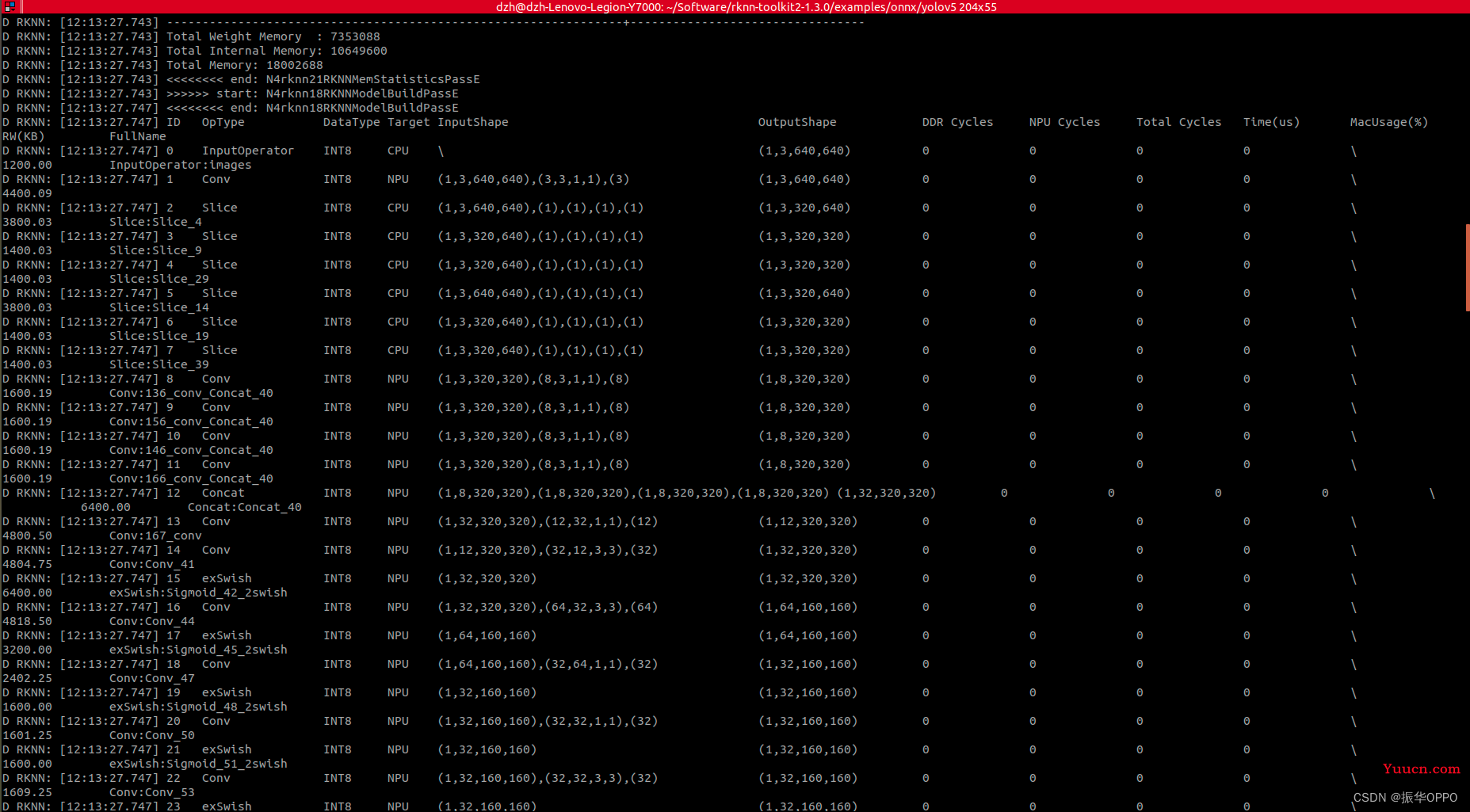Screen dimensions: 1470x812
Task: Click the terminal scrollbar thumb on right edge
Action: pyautogui.click(x=1467, y=268)
